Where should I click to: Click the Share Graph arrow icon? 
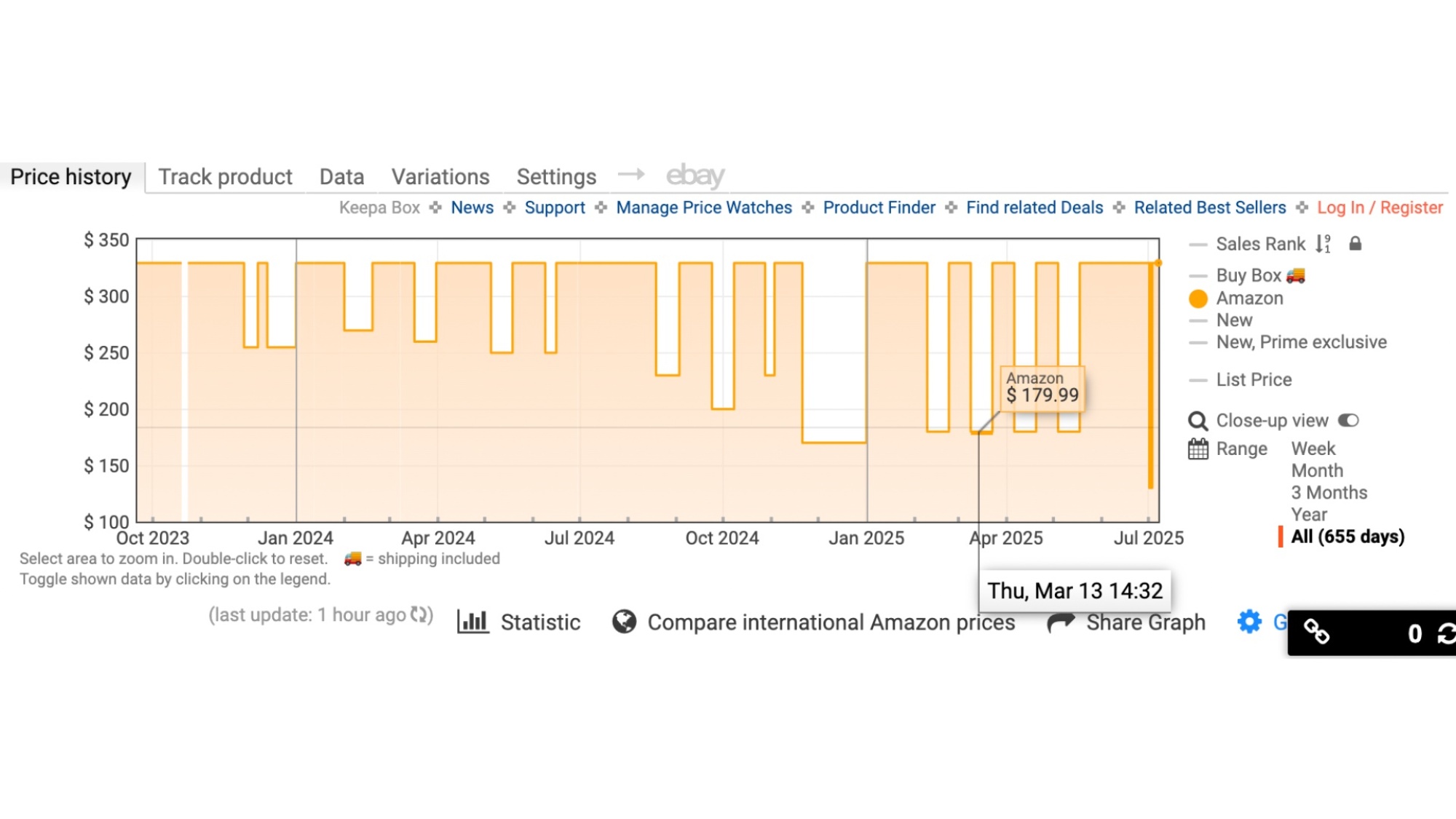(x=1061, y=622)
